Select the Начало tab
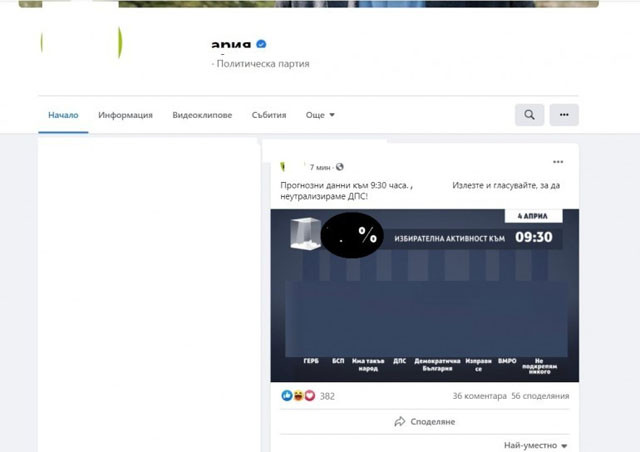Image resolution: width=640 pixels, height=452 pixels. tap(63, 115)
